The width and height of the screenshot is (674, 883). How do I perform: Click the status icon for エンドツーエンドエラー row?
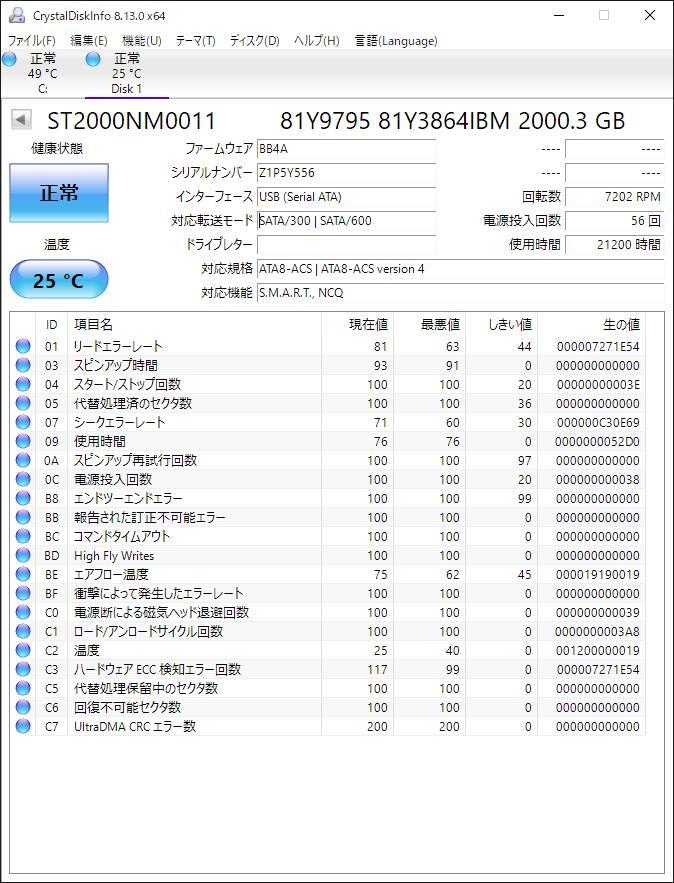[x=23, y=498]
